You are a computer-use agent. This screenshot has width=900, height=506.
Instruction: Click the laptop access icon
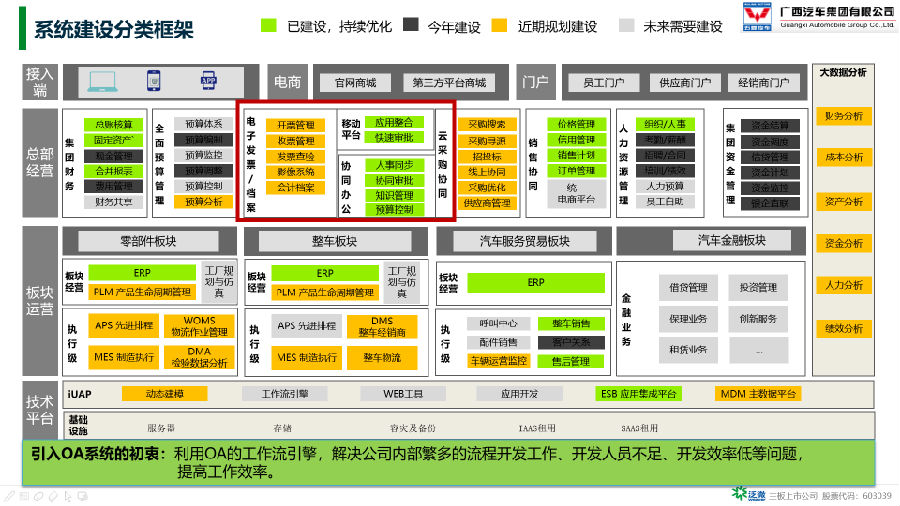pyautogui.click(x=103, y=82)
